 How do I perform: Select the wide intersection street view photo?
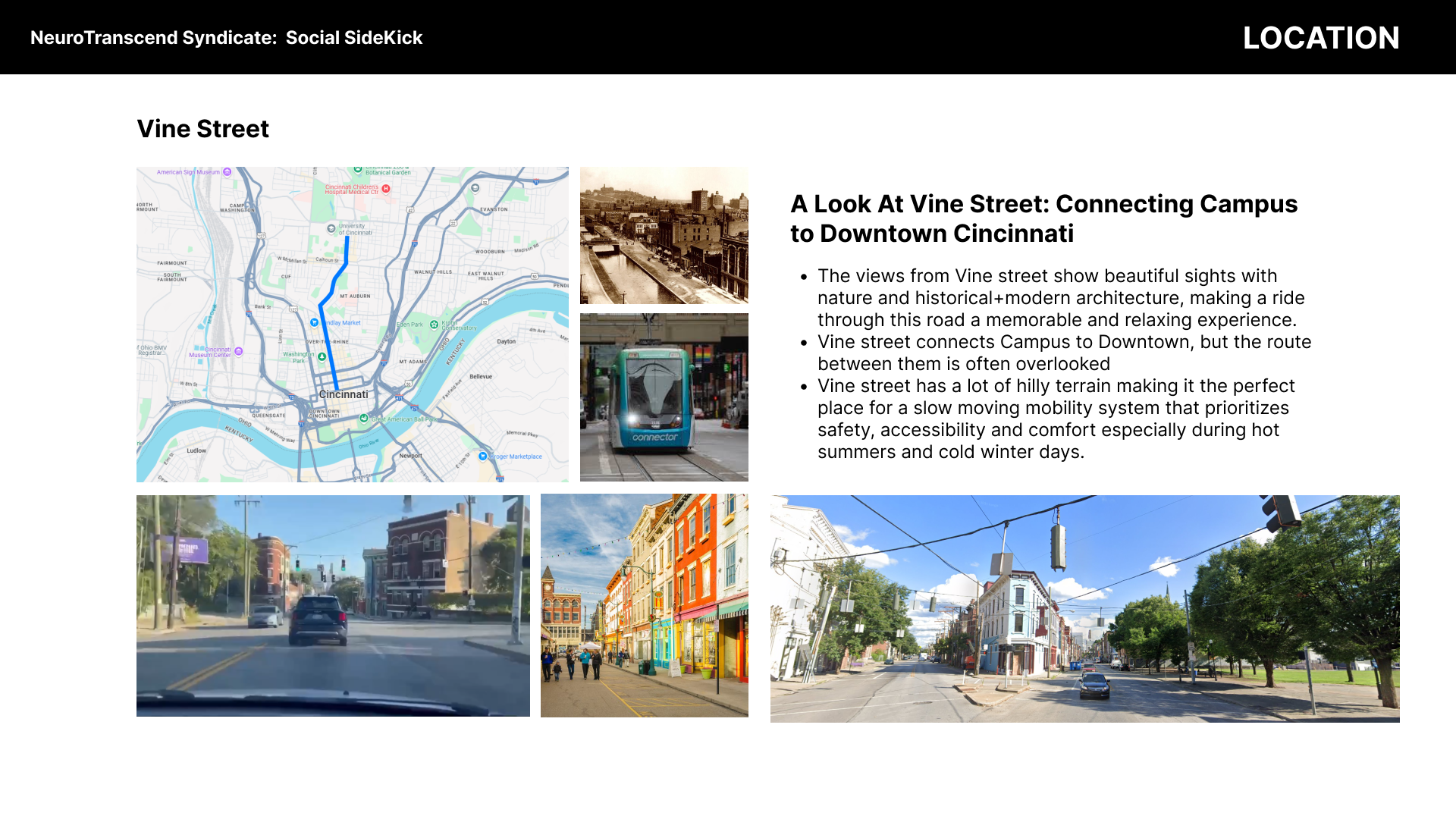[x=1084, y=608]
